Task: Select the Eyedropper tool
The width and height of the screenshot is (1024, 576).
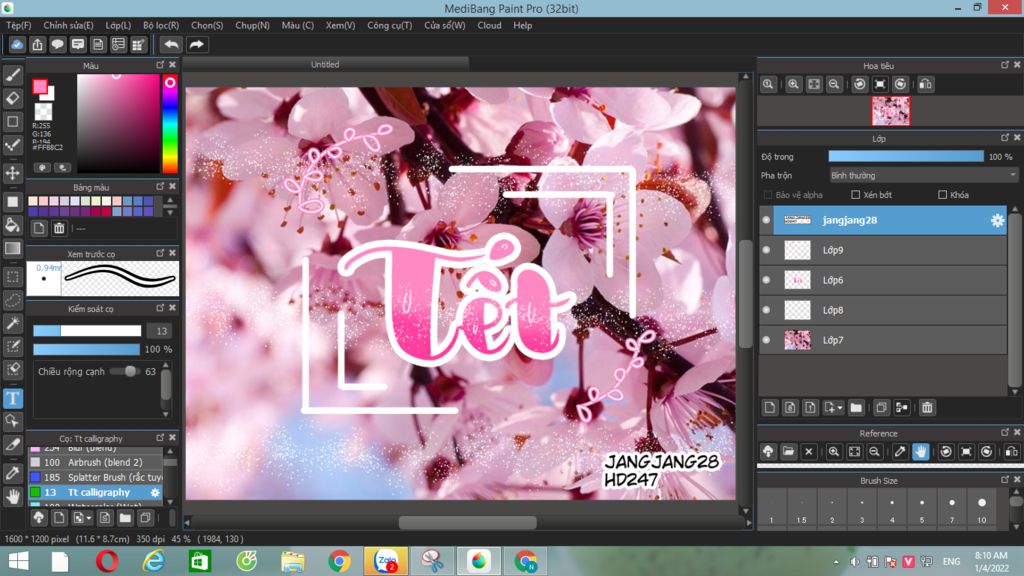Action: [x=12, y=473]
